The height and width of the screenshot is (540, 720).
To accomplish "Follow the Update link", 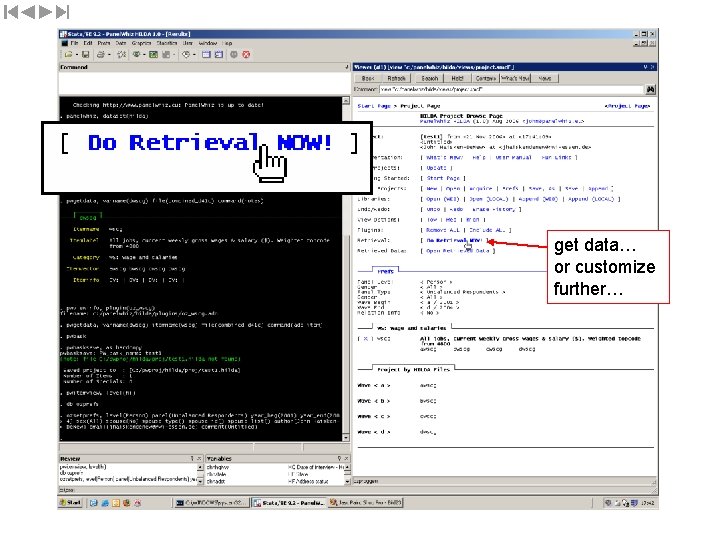I will click(x=436, y=168).
